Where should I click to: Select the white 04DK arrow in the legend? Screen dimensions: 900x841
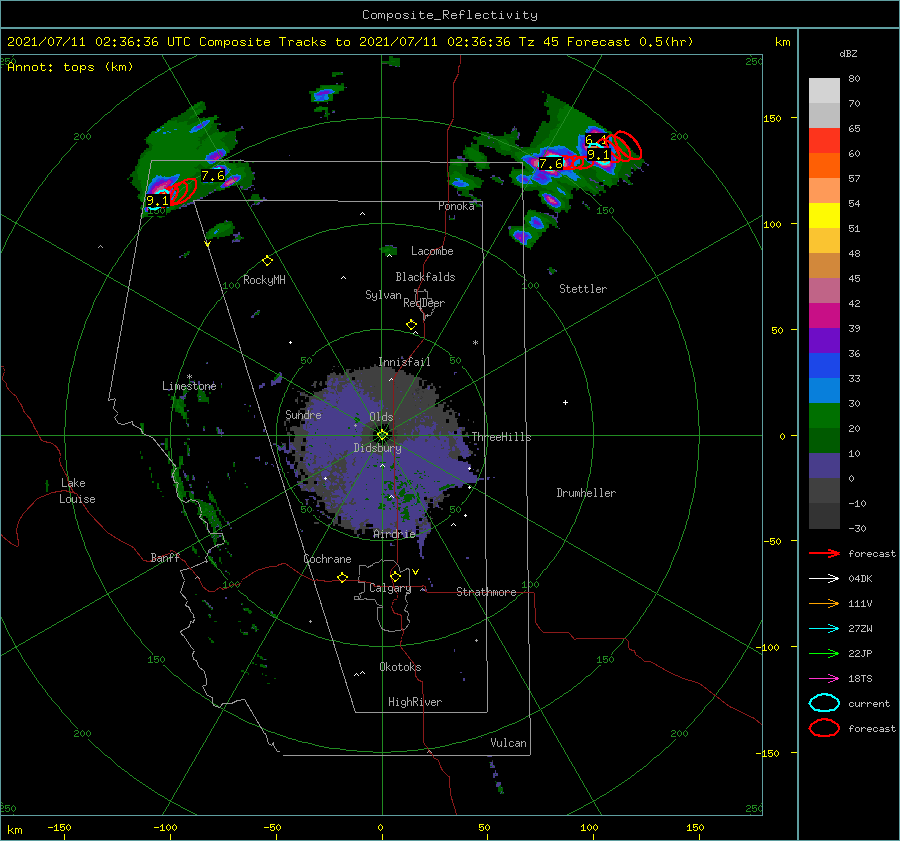pos(824,578)
